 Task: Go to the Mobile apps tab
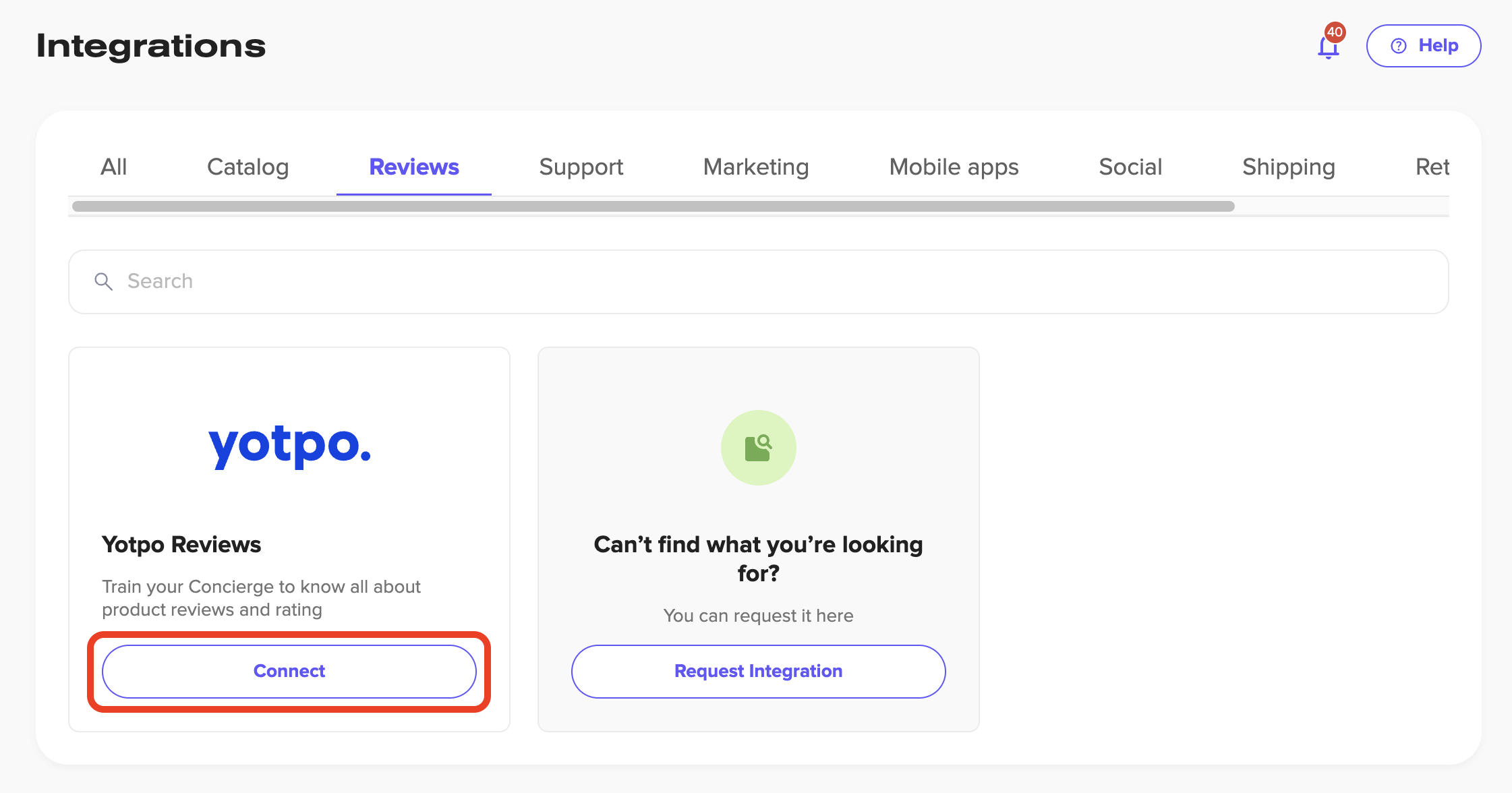pos(954,167)
